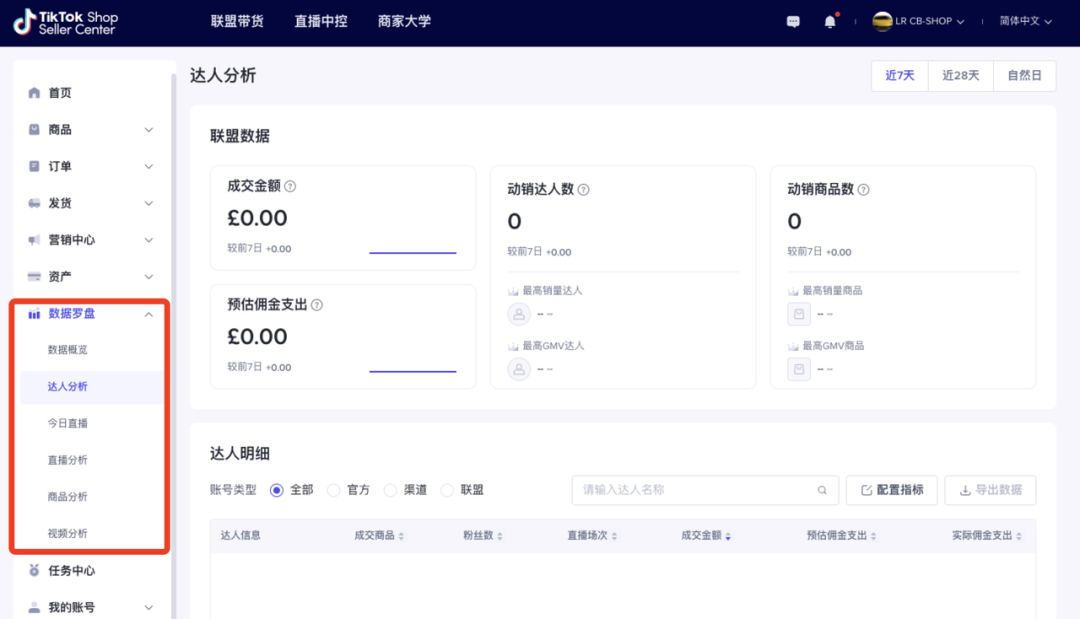
Task: Show help for 成交金额
Action: pos(290,186)
